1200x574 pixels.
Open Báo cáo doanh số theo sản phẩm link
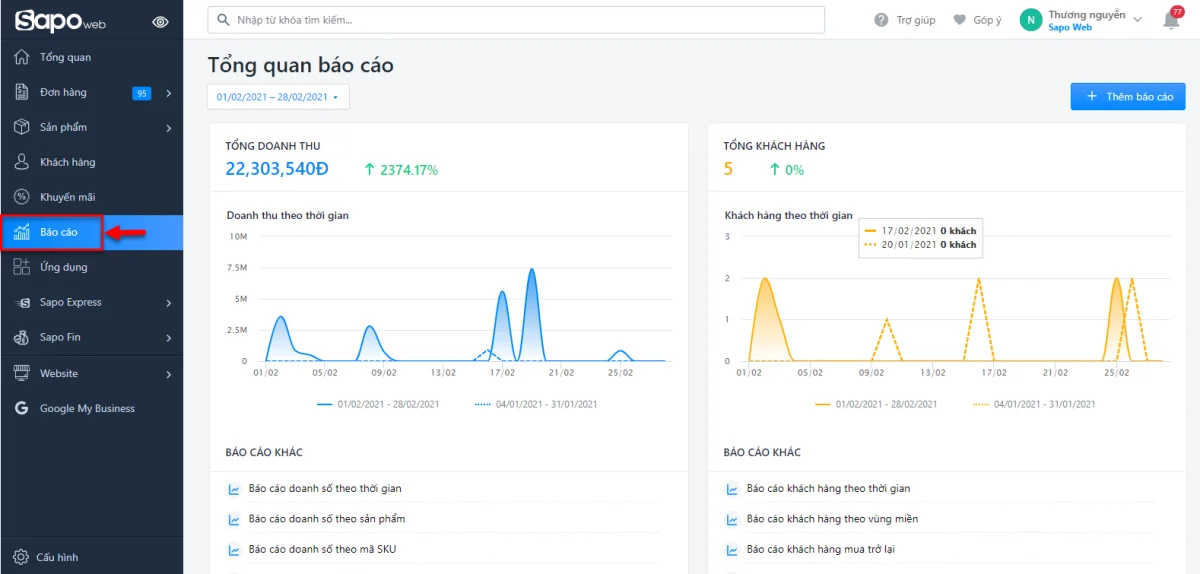tap(327, 519)
